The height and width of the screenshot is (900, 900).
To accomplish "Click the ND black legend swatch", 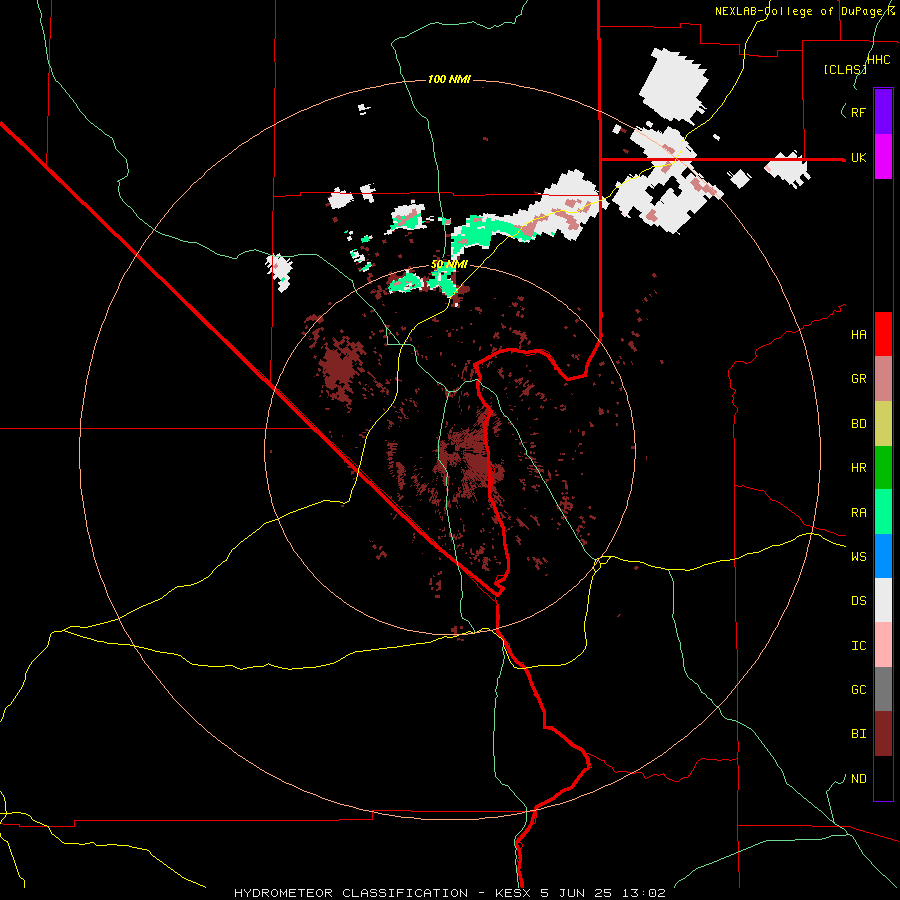I will [883, 778].
